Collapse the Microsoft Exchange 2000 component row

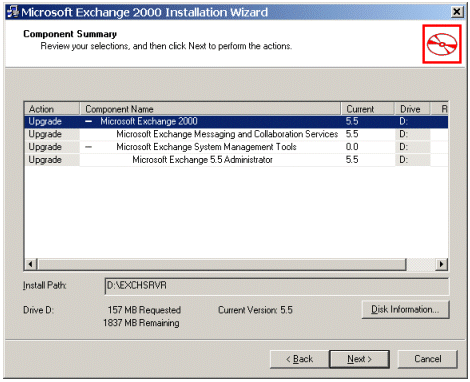click(x=88, y=121)
